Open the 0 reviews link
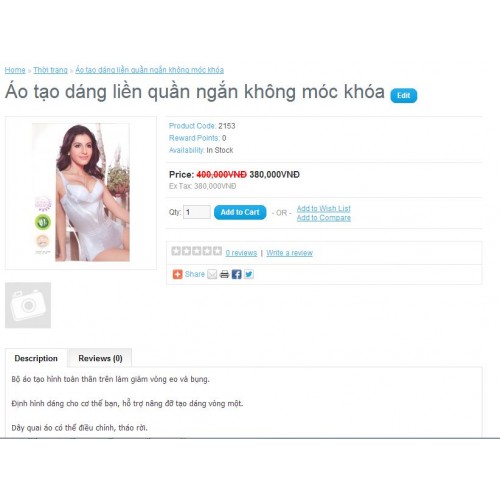Image resolution: width=500 pixels, height=500 pixels. (241, 253)
